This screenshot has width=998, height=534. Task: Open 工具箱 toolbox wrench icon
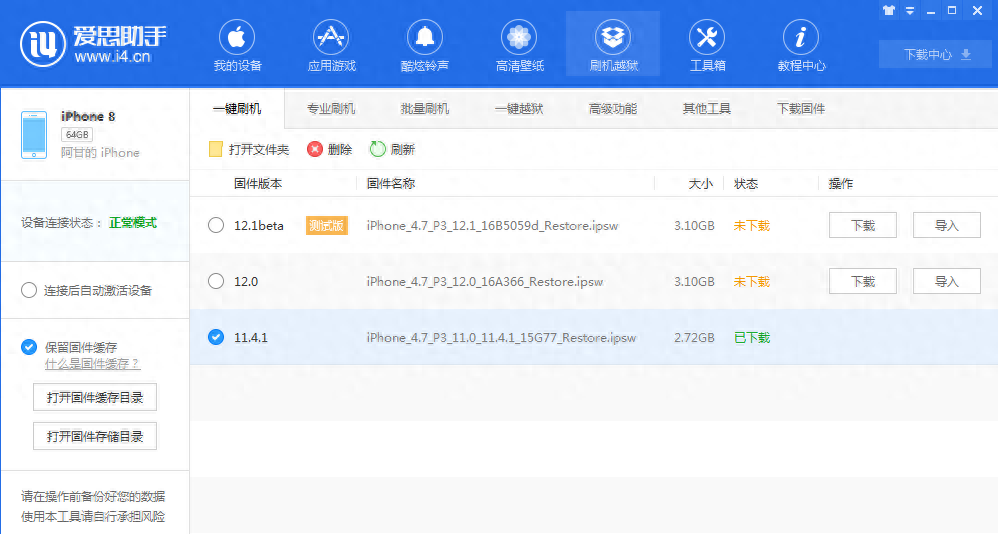(707, 38)
